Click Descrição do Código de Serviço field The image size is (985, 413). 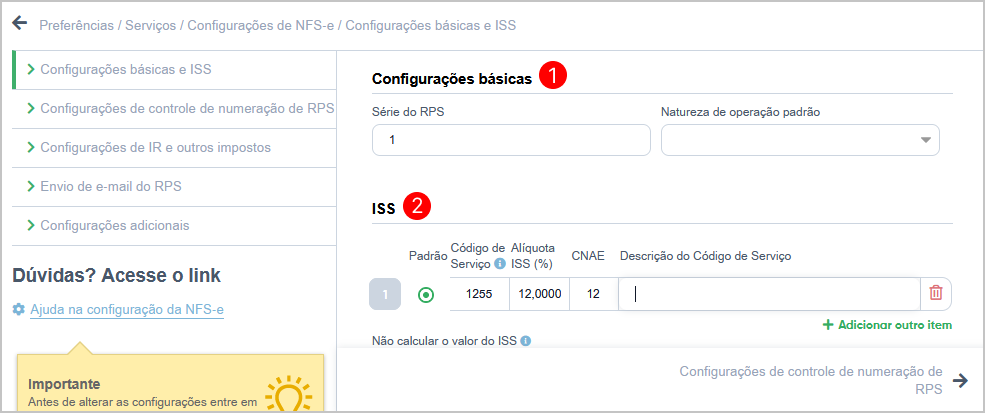(x=769, y=294)
